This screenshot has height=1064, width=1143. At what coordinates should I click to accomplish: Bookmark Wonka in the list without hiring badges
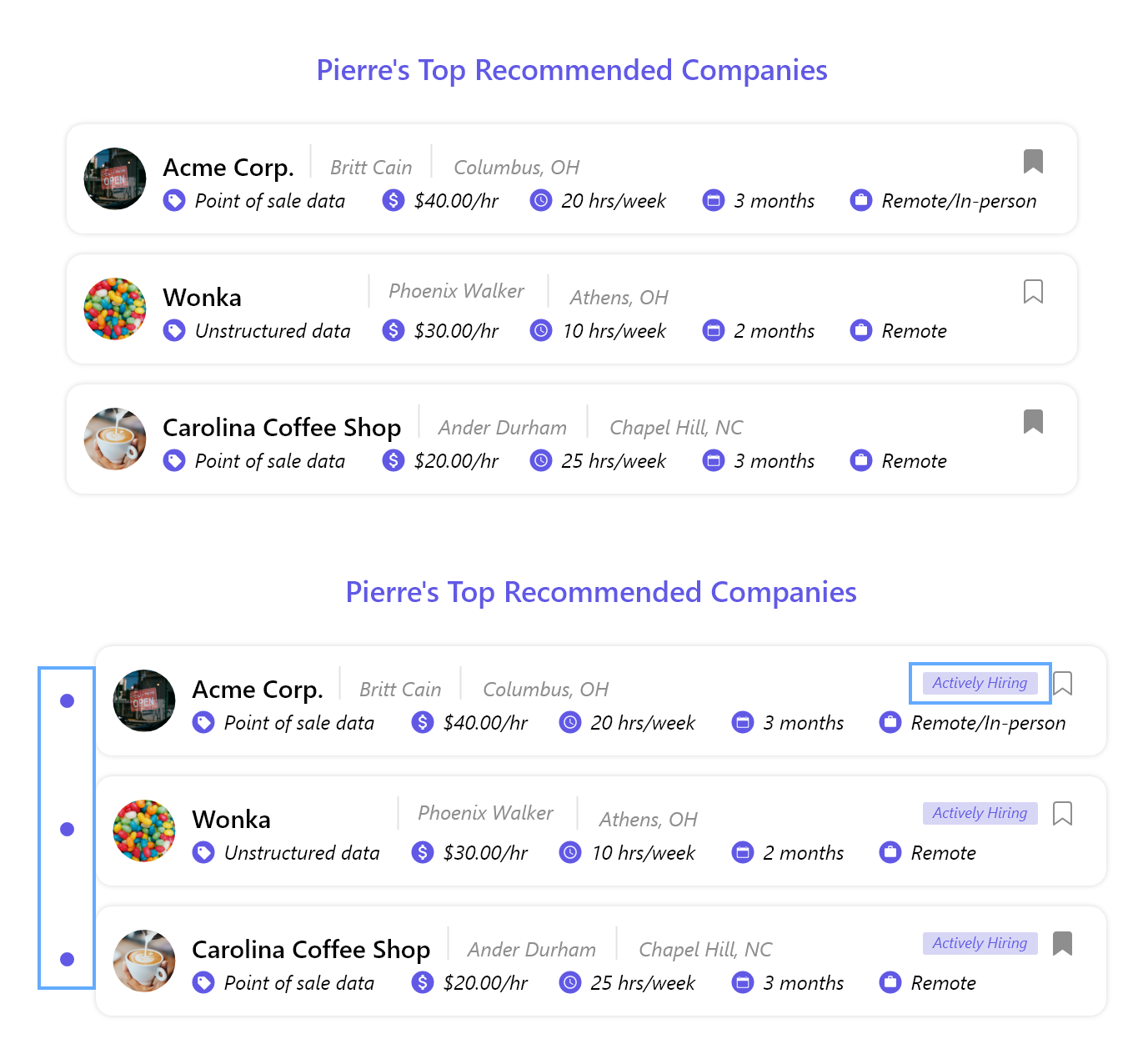[1033, 291]
